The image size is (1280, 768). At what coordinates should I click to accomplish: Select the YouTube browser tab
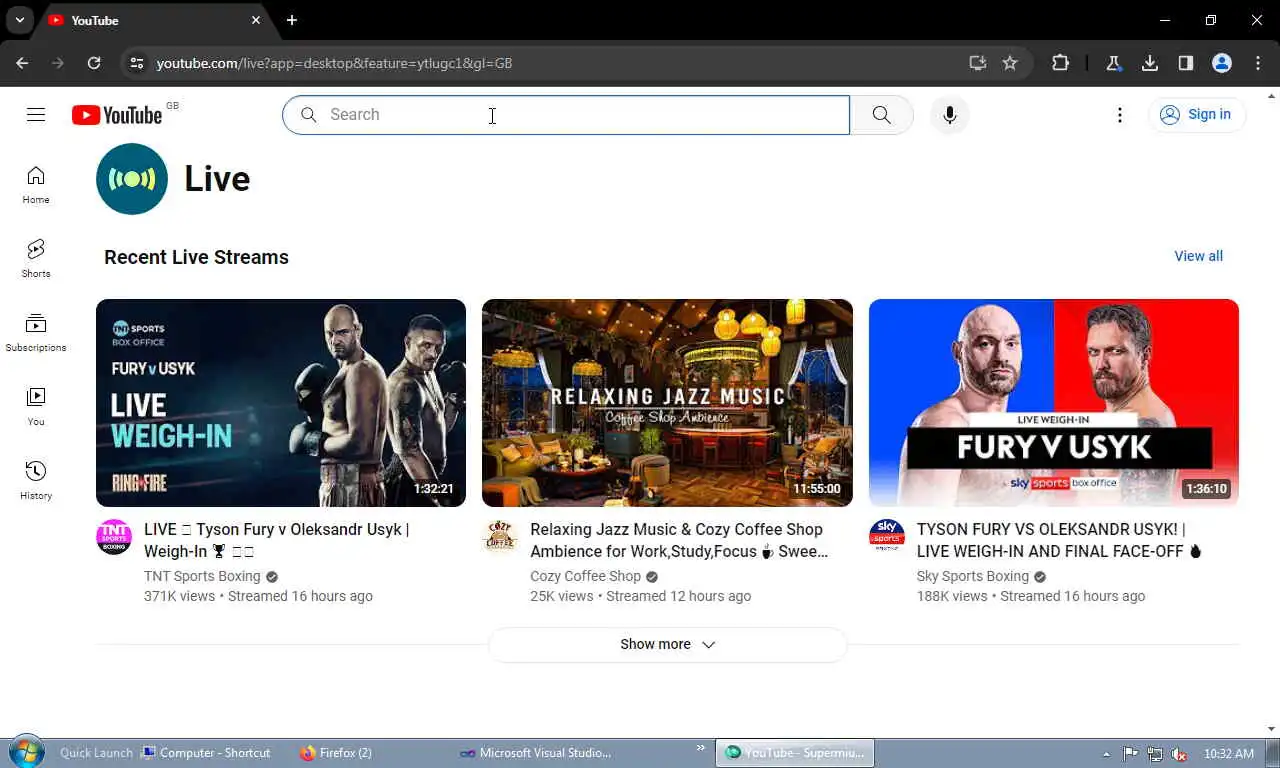coord(153,21)
